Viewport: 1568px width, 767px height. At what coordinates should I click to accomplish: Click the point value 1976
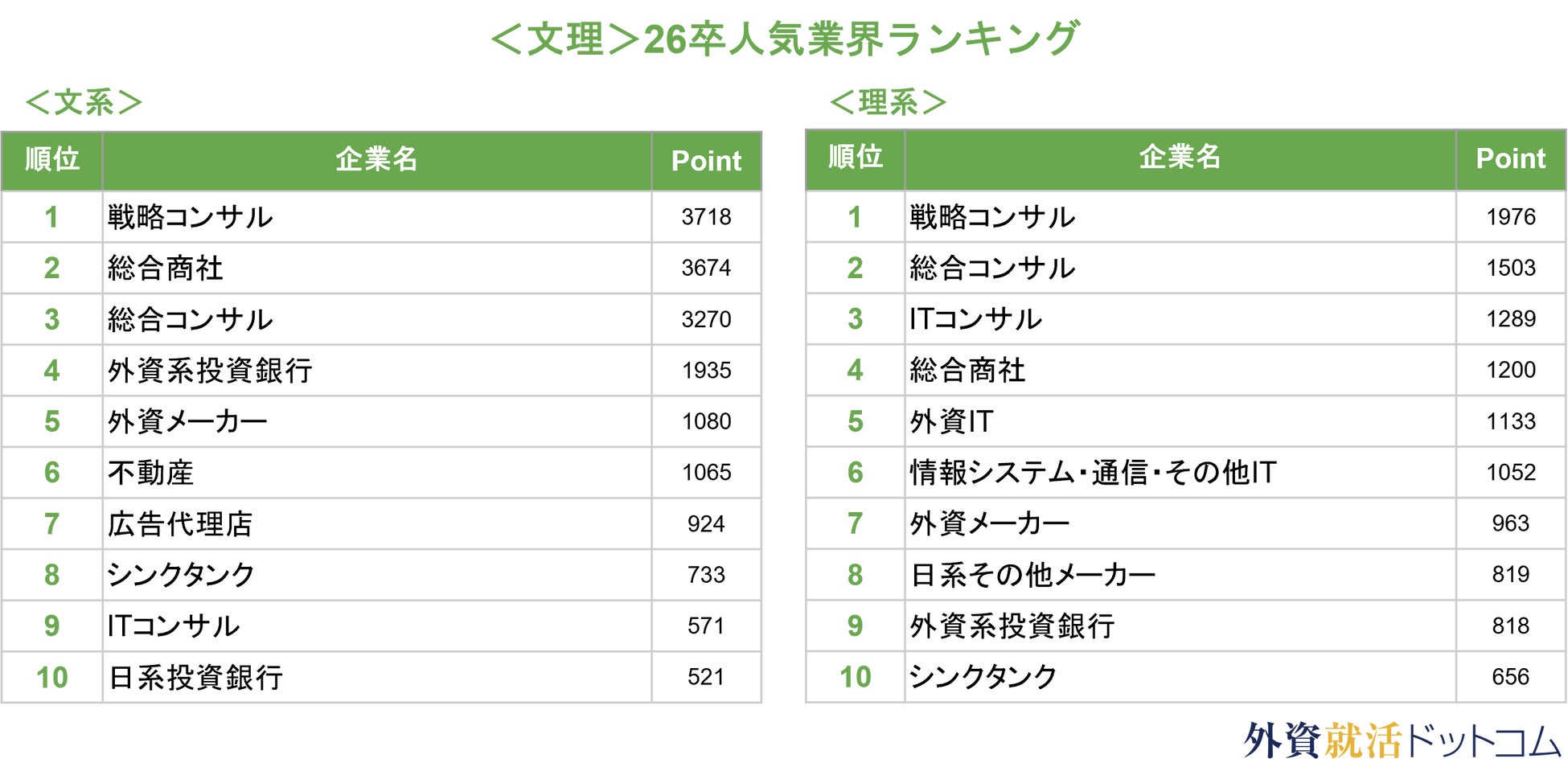[x=1510, y=217]
